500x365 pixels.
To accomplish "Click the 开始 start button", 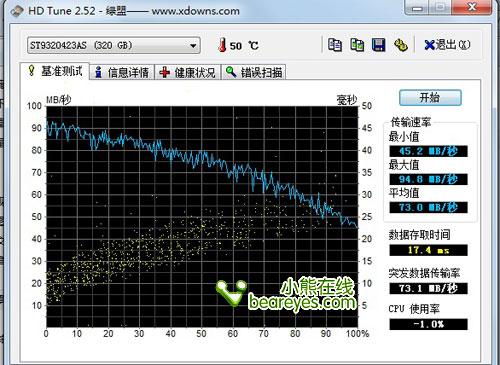I will pos(430,98).
